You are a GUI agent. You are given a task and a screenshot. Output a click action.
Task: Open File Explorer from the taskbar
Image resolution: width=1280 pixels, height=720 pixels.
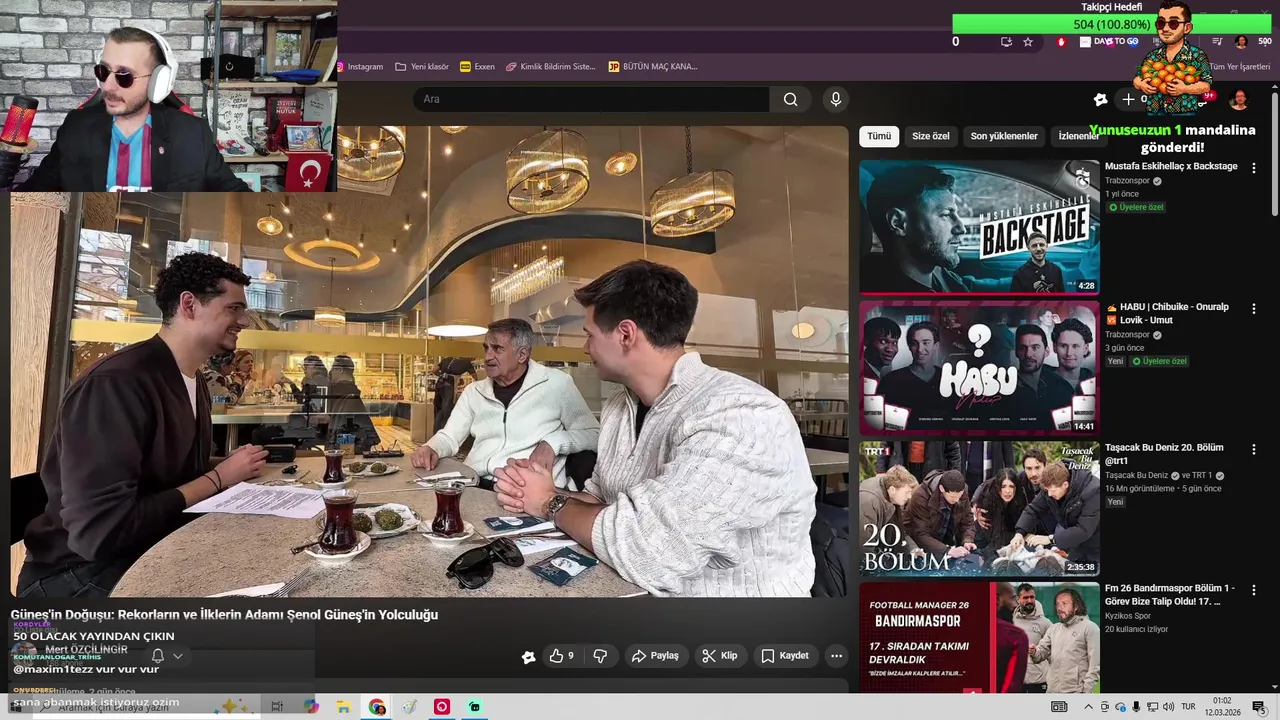click(343, 707)
